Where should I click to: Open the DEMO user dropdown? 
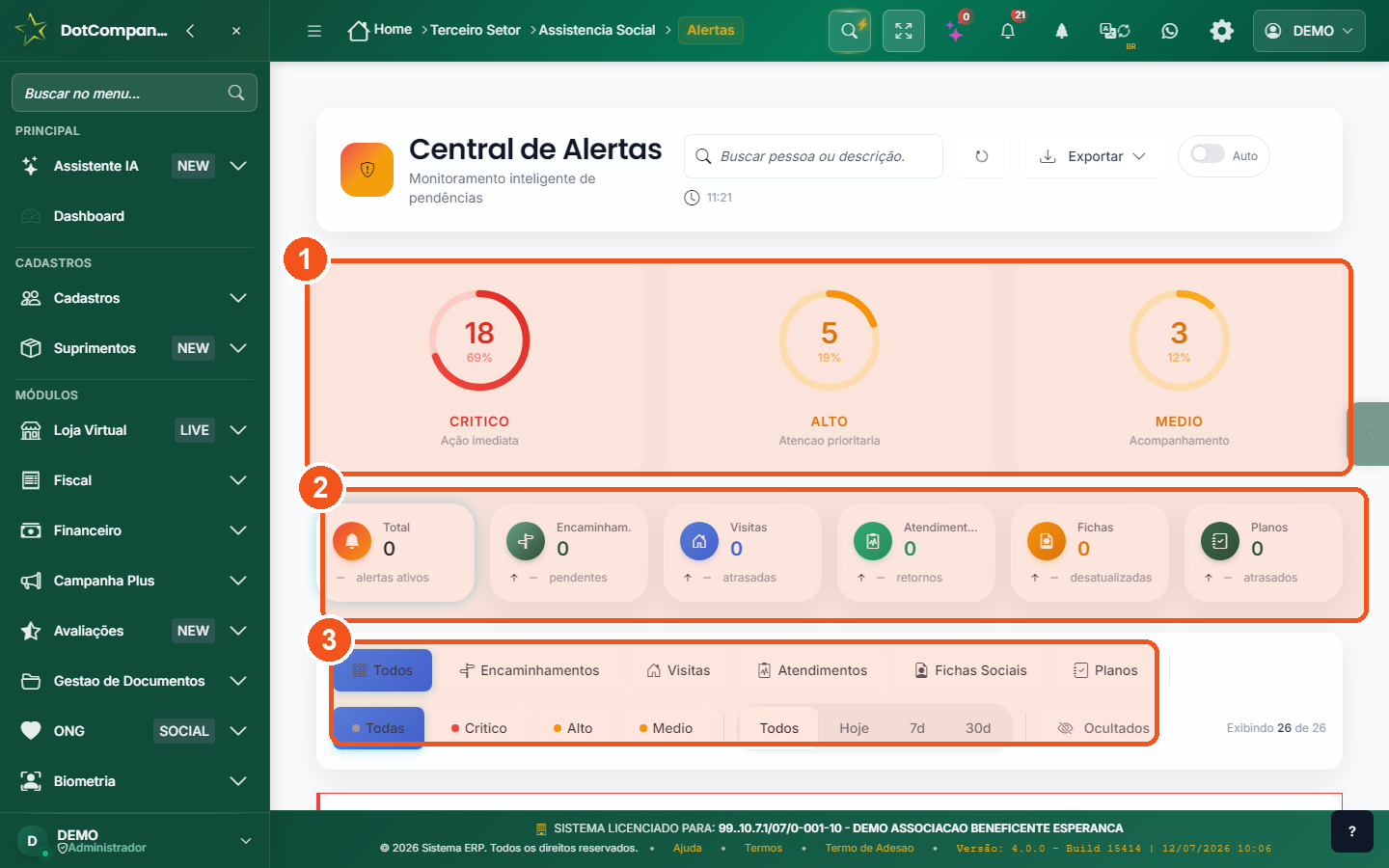(1309, 31)
